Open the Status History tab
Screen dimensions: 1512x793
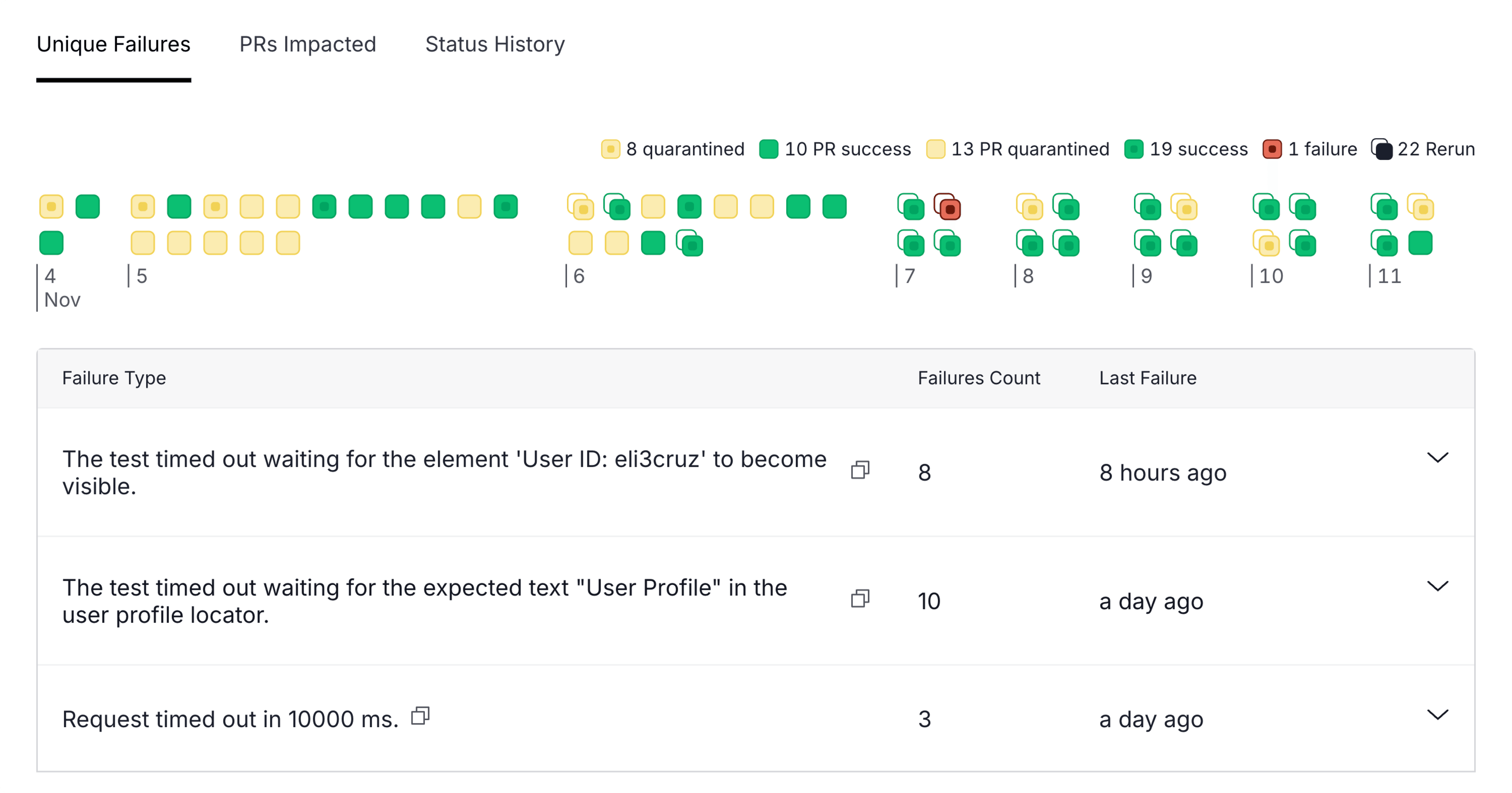point(495,45)
